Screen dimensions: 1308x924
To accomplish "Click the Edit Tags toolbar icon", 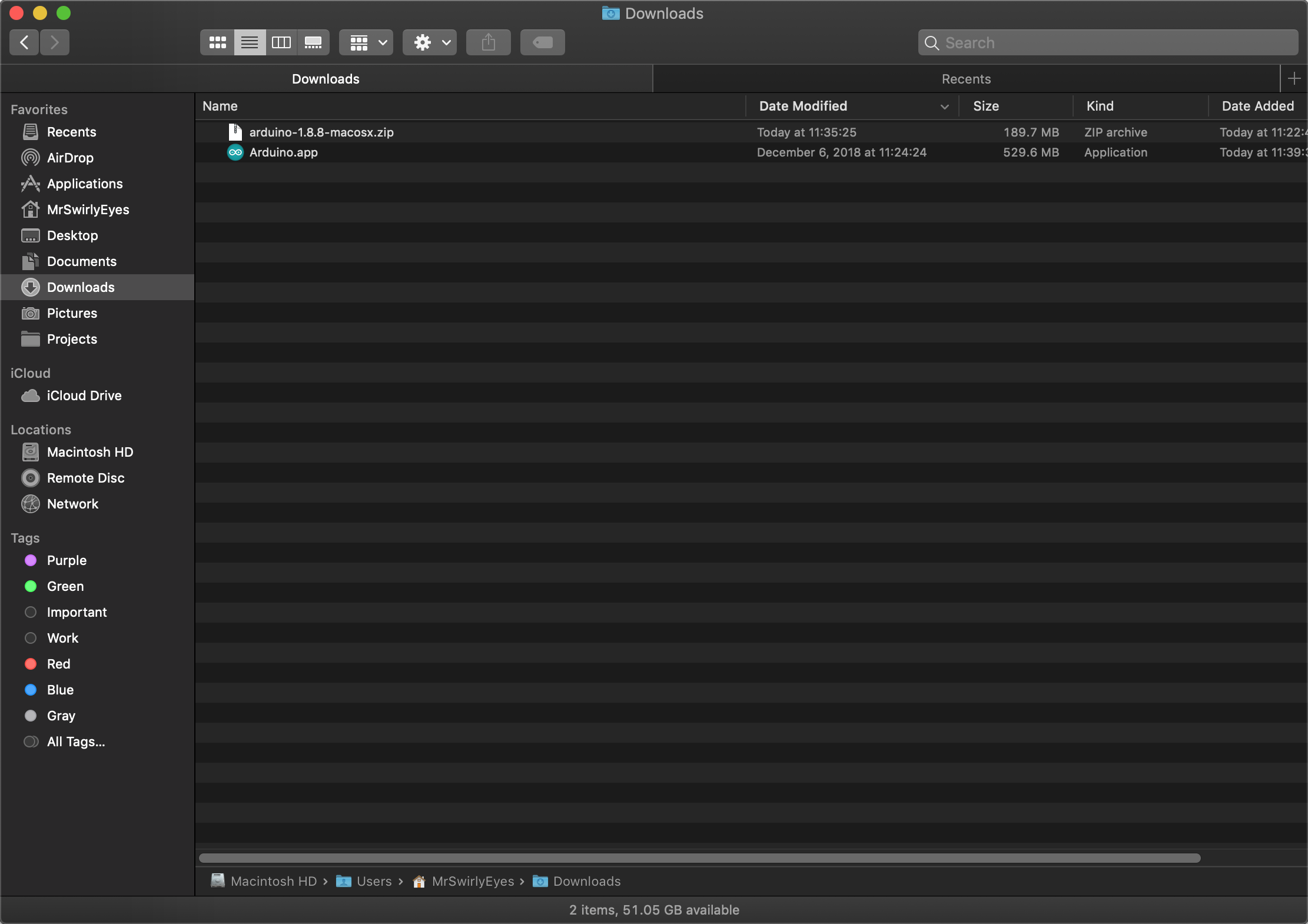I will click(542, 42).
